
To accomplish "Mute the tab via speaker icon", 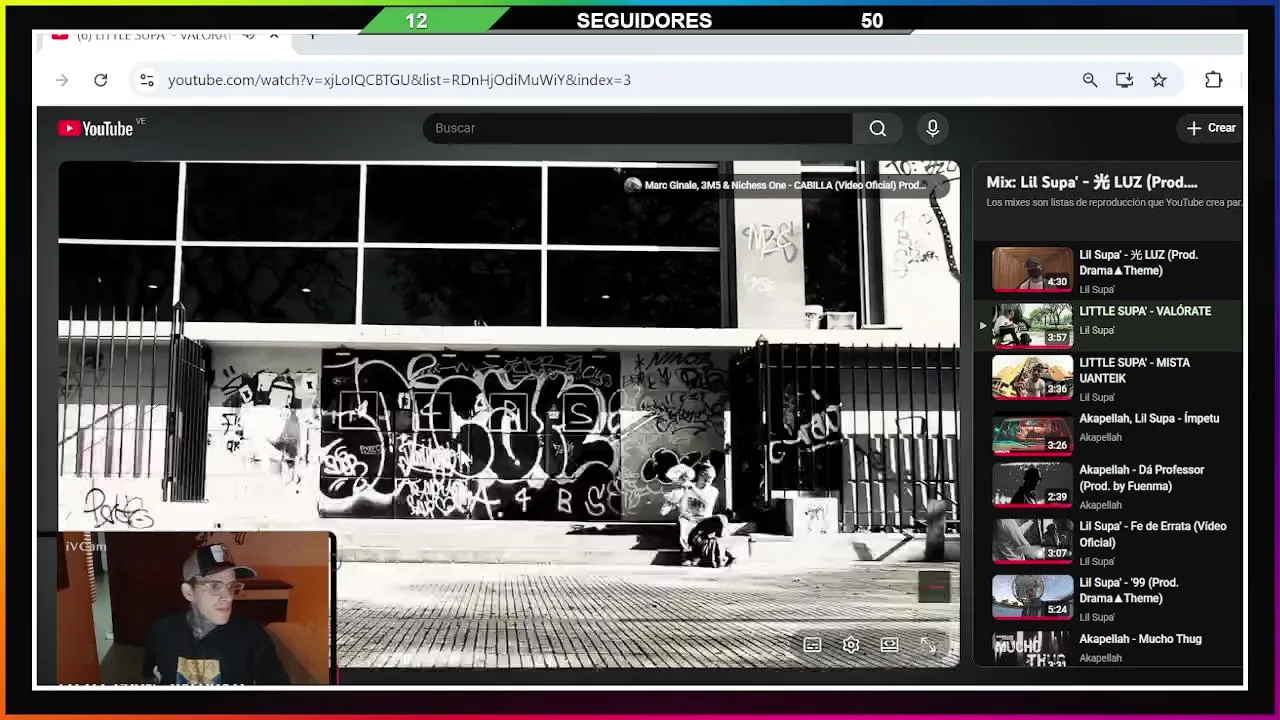I will 248,35.
